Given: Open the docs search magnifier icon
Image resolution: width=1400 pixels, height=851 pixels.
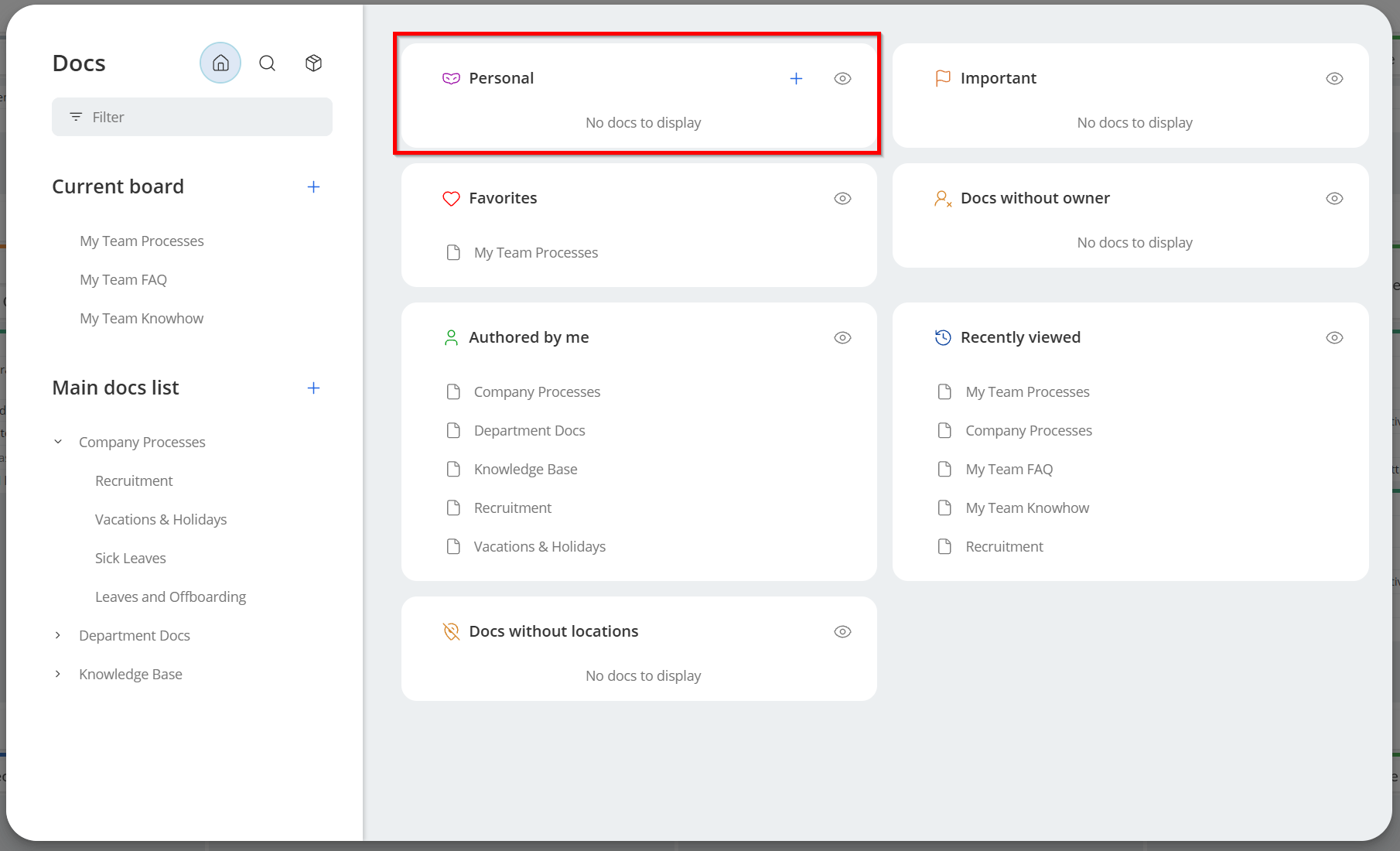Looking at the screenshot, I should tap(267, 63).
